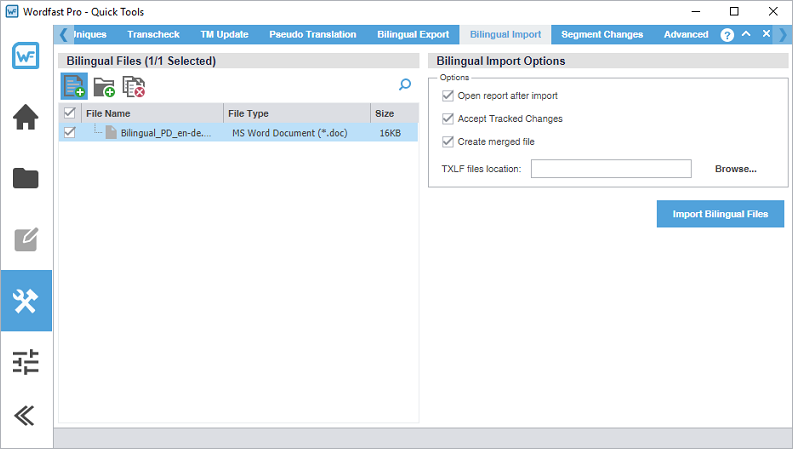793x449 pixels.
Task: Toggle Open report after import checkbox
Action: (x=448, y=96)
